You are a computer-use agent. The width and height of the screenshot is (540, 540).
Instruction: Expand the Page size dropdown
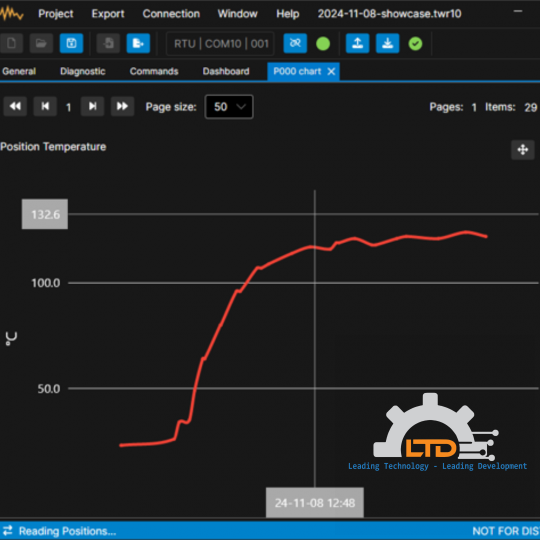(x=229, y=107)
